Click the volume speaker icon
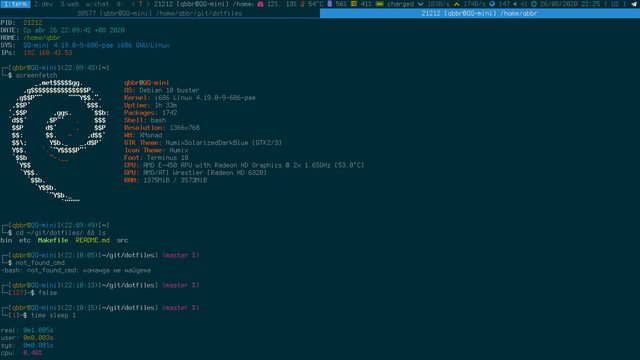Viewport: 640px width, 360px height. click(515, 4)
